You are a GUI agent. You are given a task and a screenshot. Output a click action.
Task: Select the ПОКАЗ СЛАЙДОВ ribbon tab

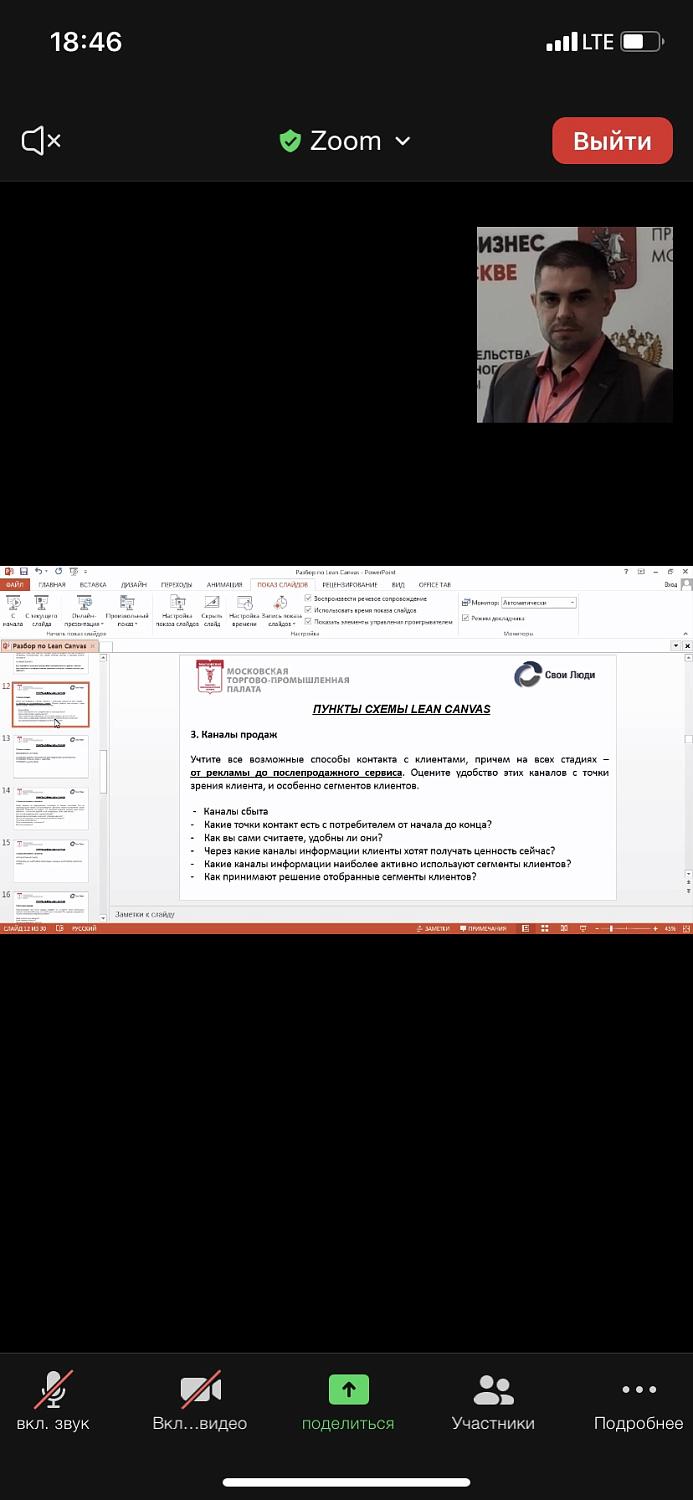[x=283, y=585]
